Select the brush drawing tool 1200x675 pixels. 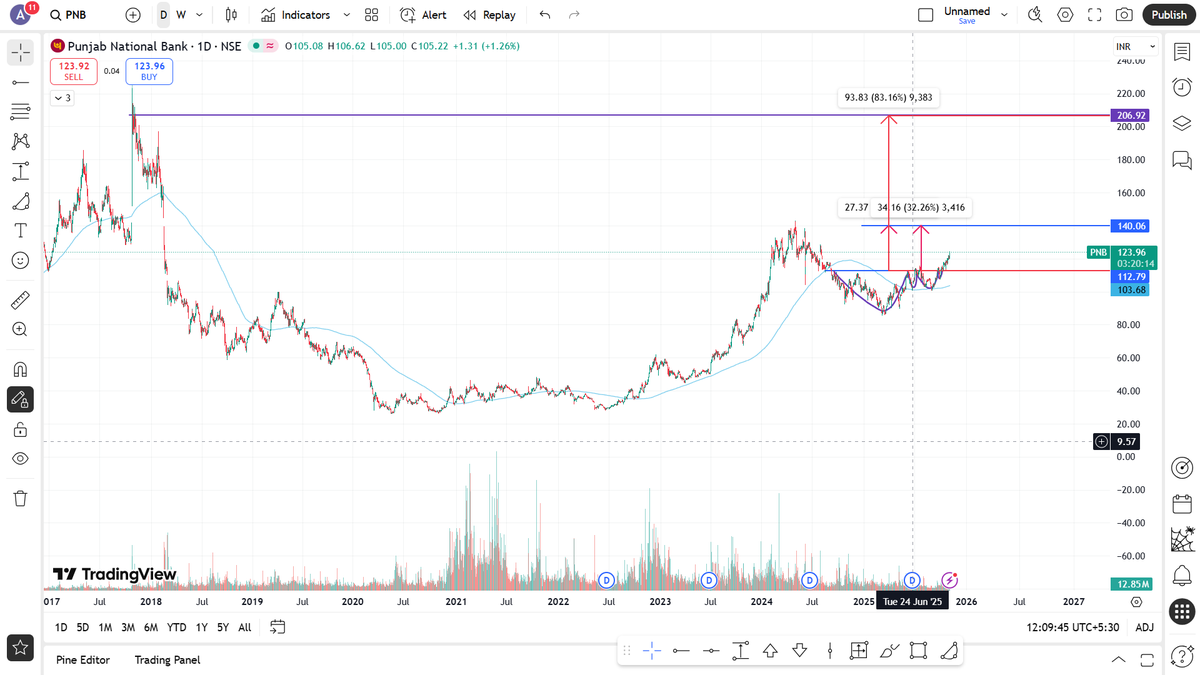(x=20, y=201)
